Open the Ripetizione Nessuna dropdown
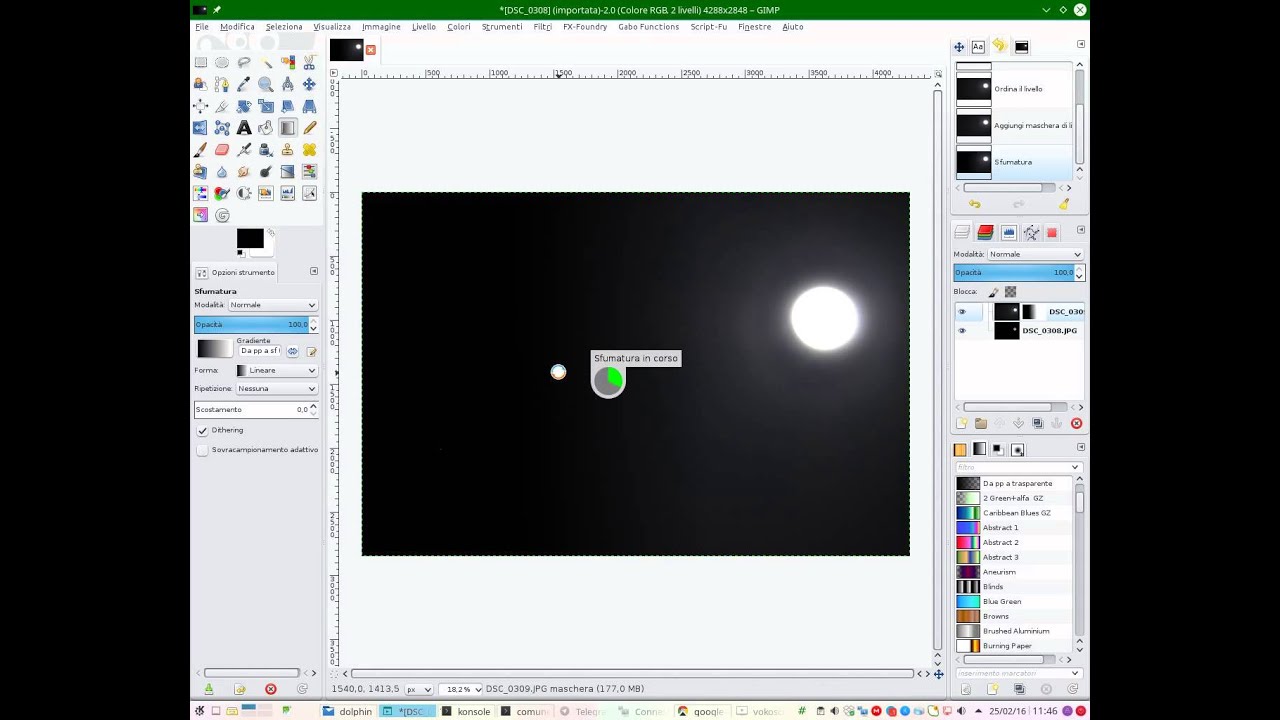The width and height of the screenshot is (1280, 720). point(276,388)
